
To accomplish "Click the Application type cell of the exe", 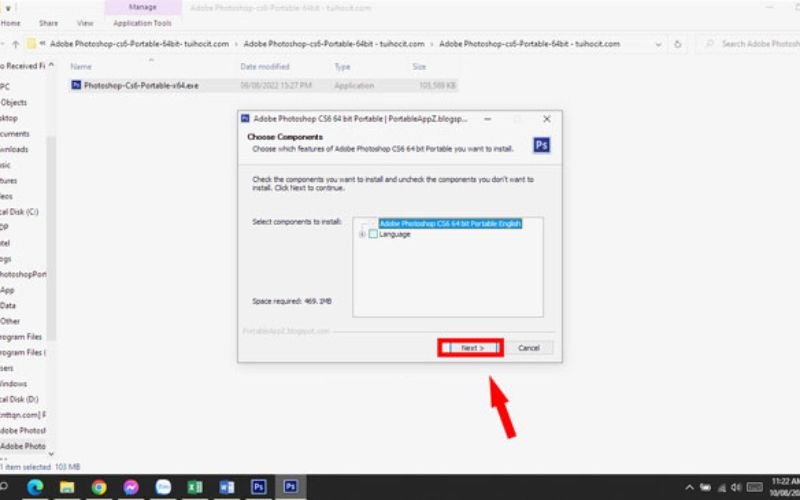I will pyautogui.click(x=354, y=86).
